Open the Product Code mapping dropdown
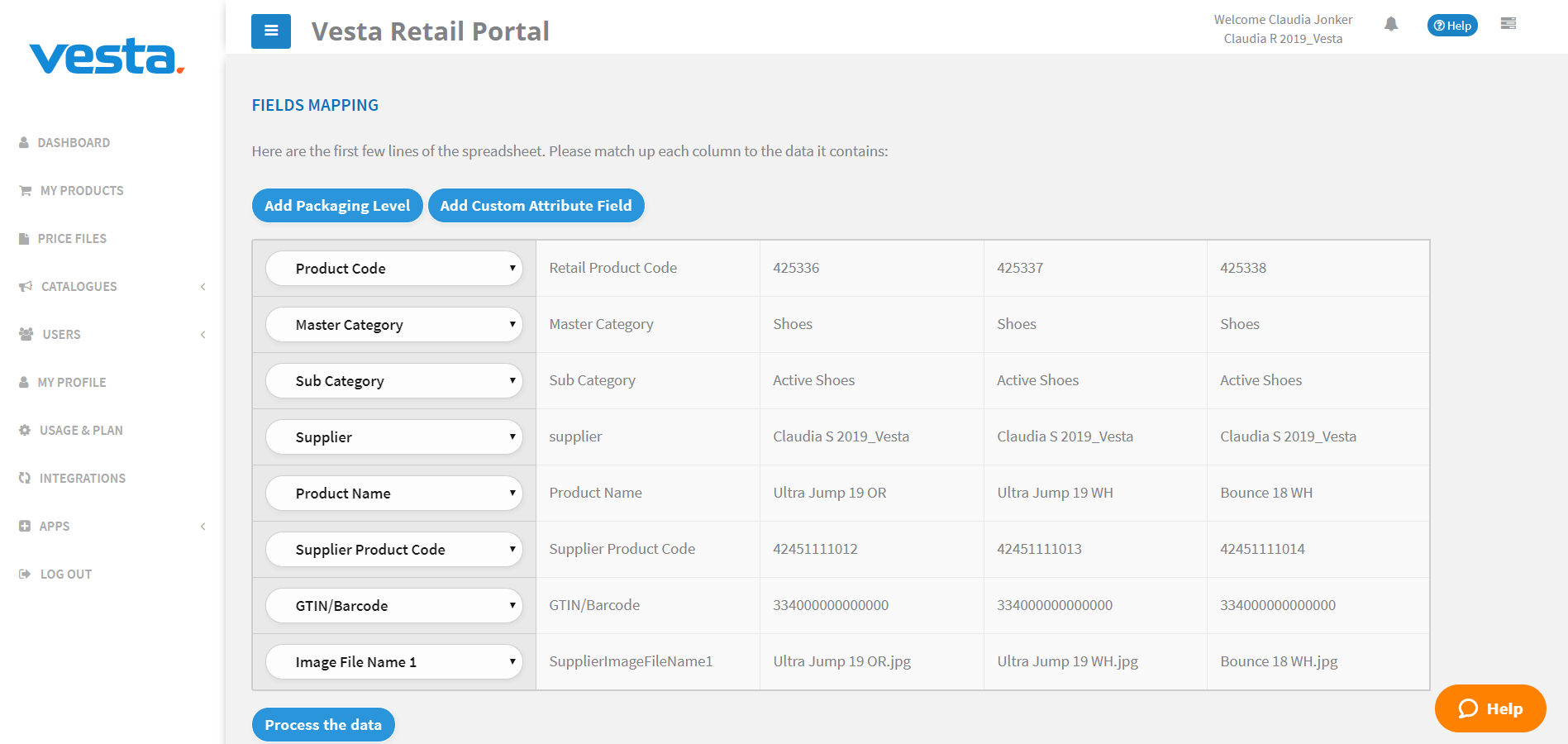The image size is (1568, 744). point(394,268)
